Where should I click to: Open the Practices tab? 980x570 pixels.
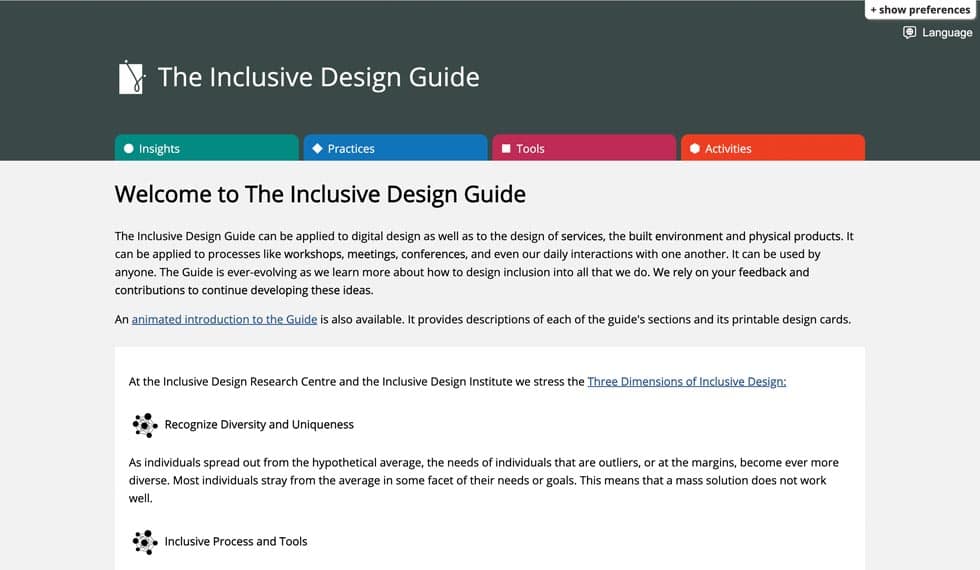pos(396,148)
